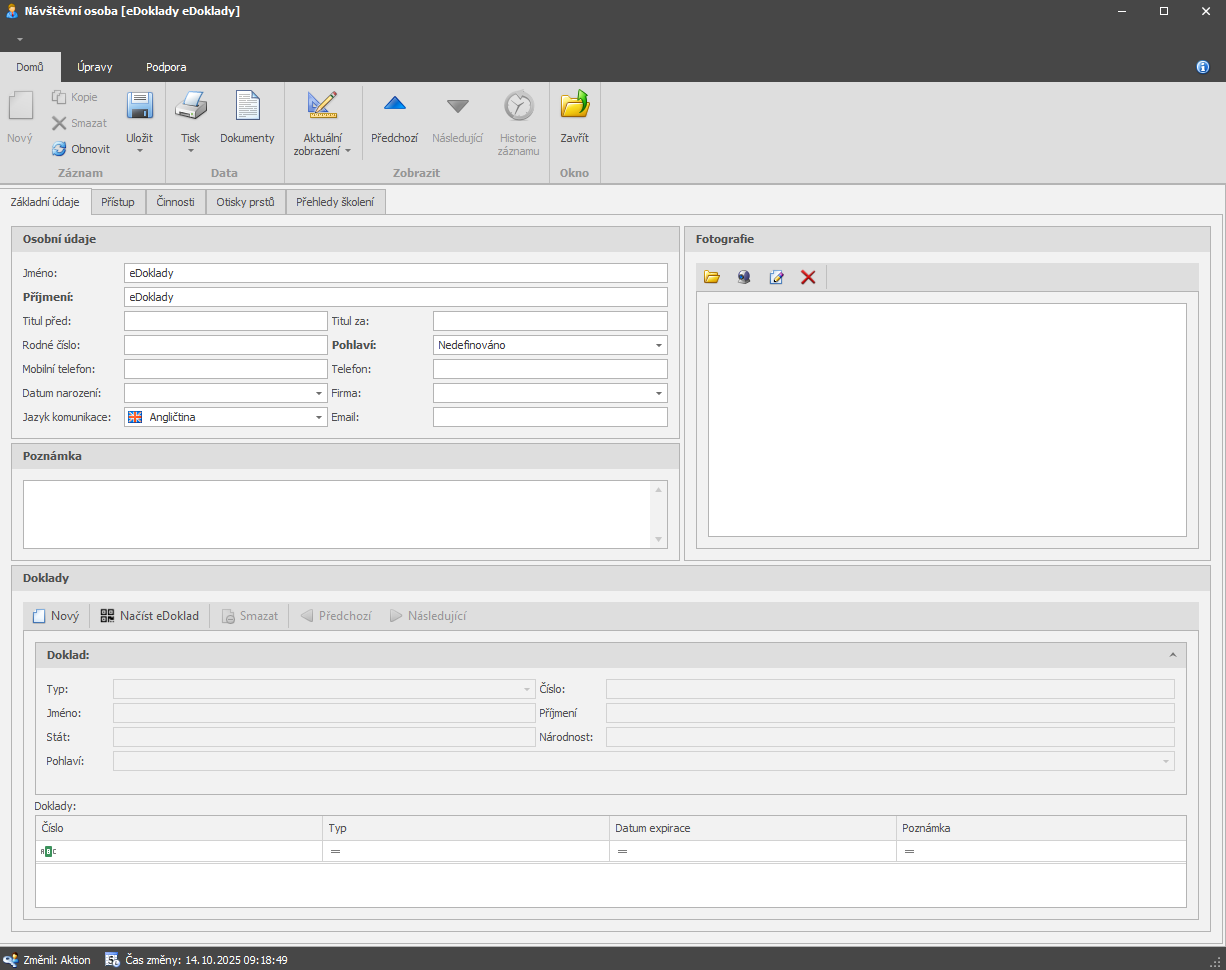Click the Tisk printer icon
This screenshot has width=1226, height=970.
190,106
